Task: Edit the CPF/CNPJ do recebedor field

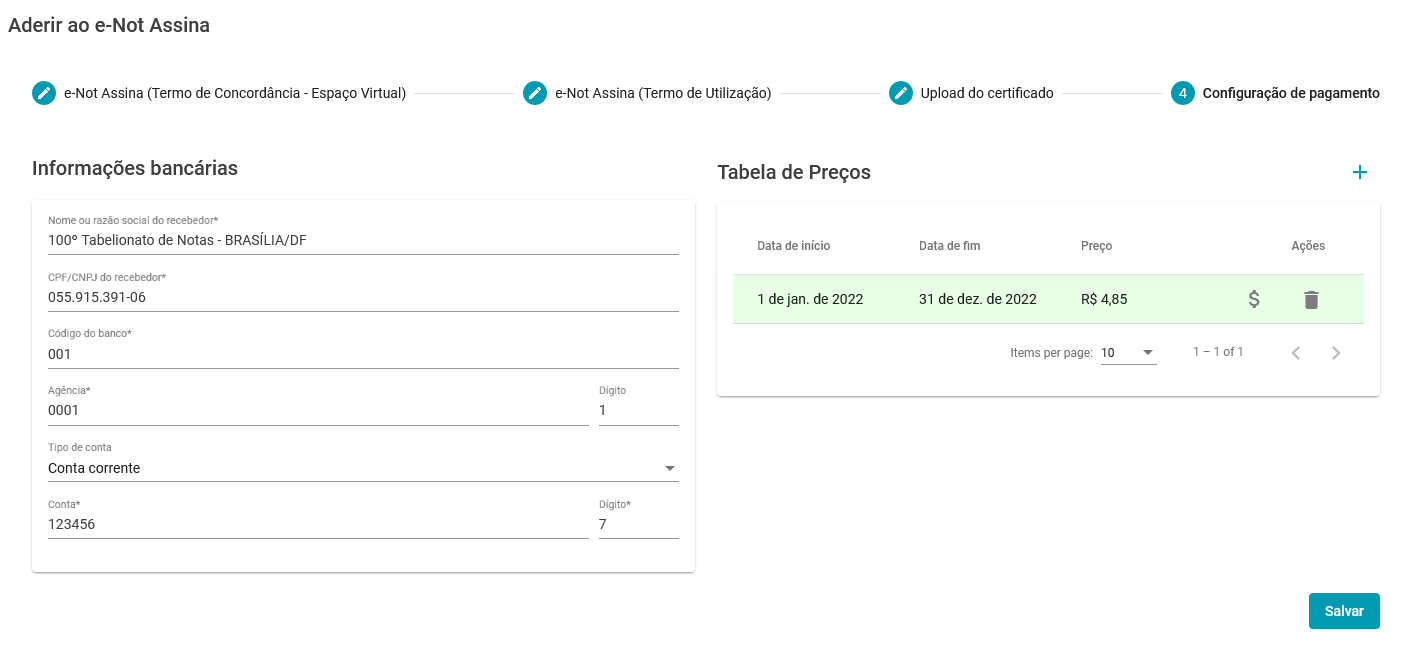Action: pyautogui.click(x=363, y=297)
